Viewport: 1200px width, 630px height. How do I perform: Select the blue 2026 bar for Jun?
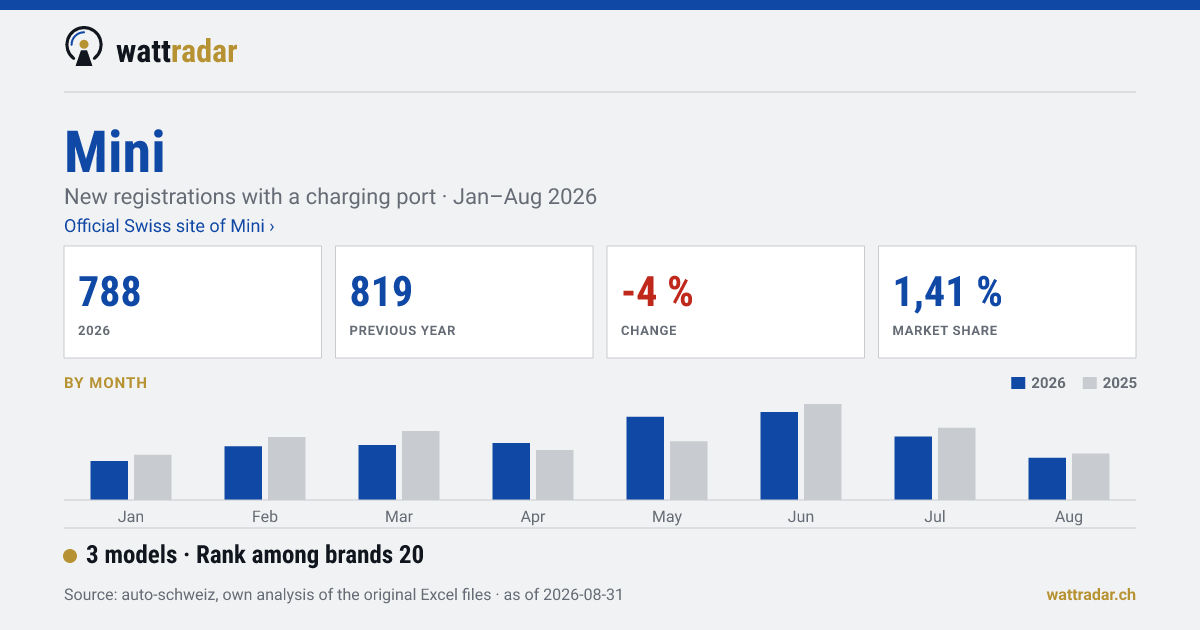click(x=779, y=456)
